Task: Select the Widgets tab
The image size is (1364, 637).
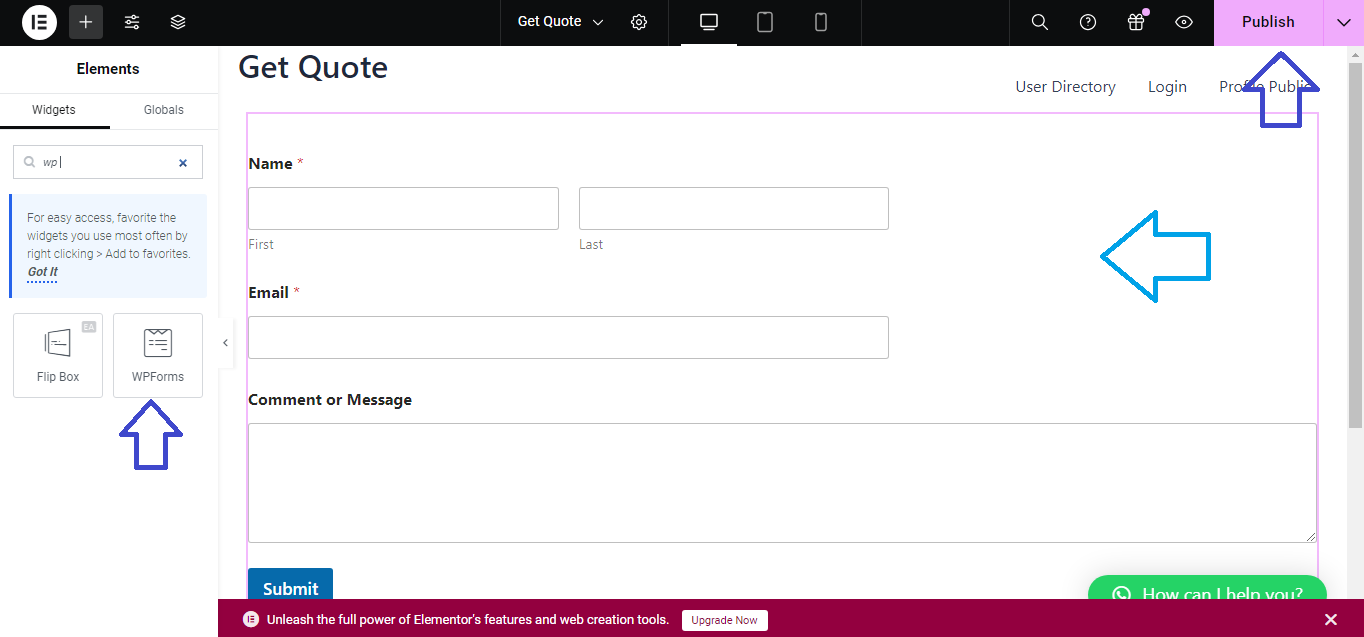Action: [54, 110]
